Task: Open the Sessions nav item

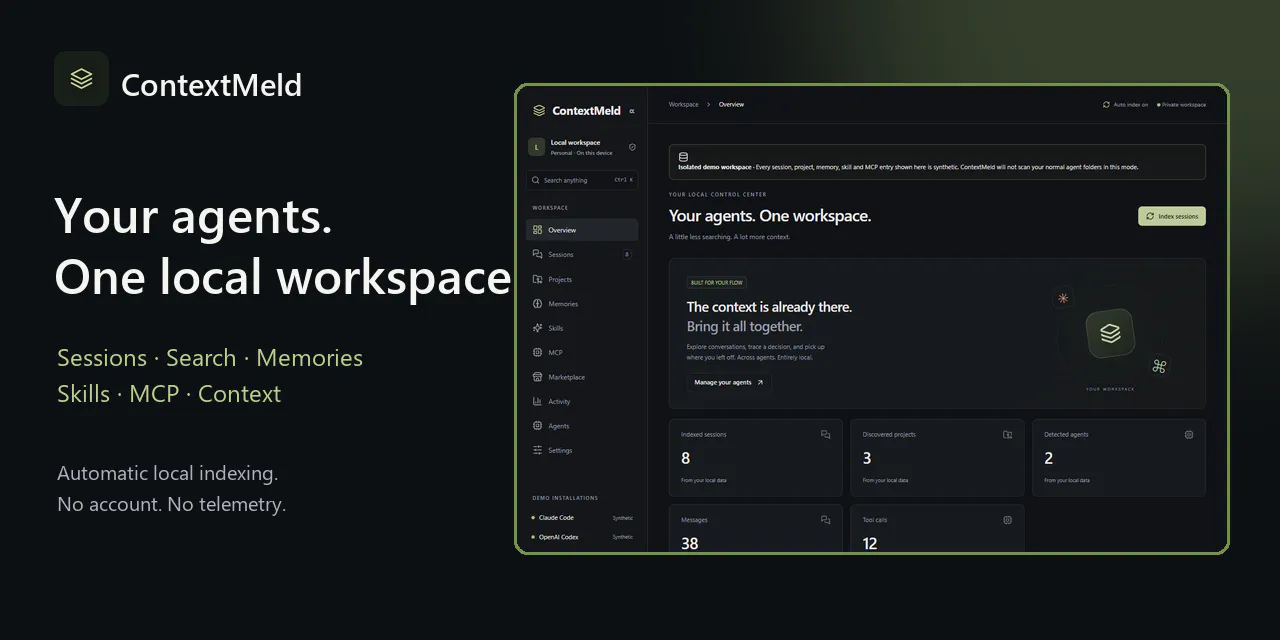Action: click(x=582, y=255)
